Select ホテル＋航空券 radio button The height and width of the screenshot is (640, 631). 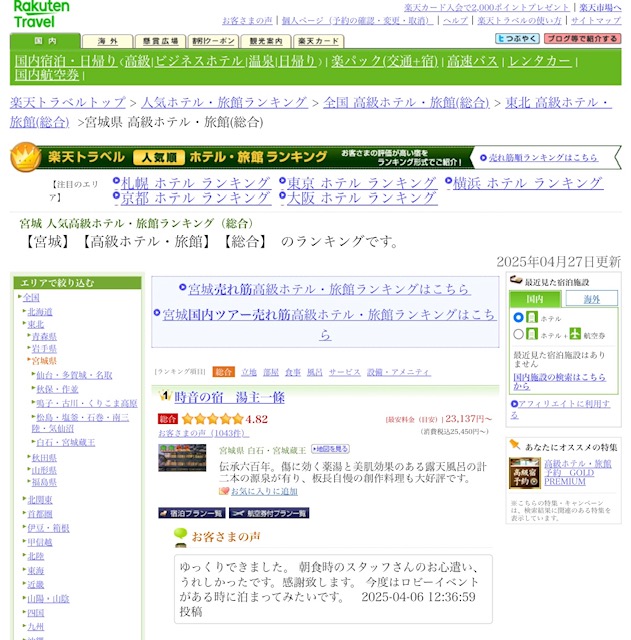[518, 334]
